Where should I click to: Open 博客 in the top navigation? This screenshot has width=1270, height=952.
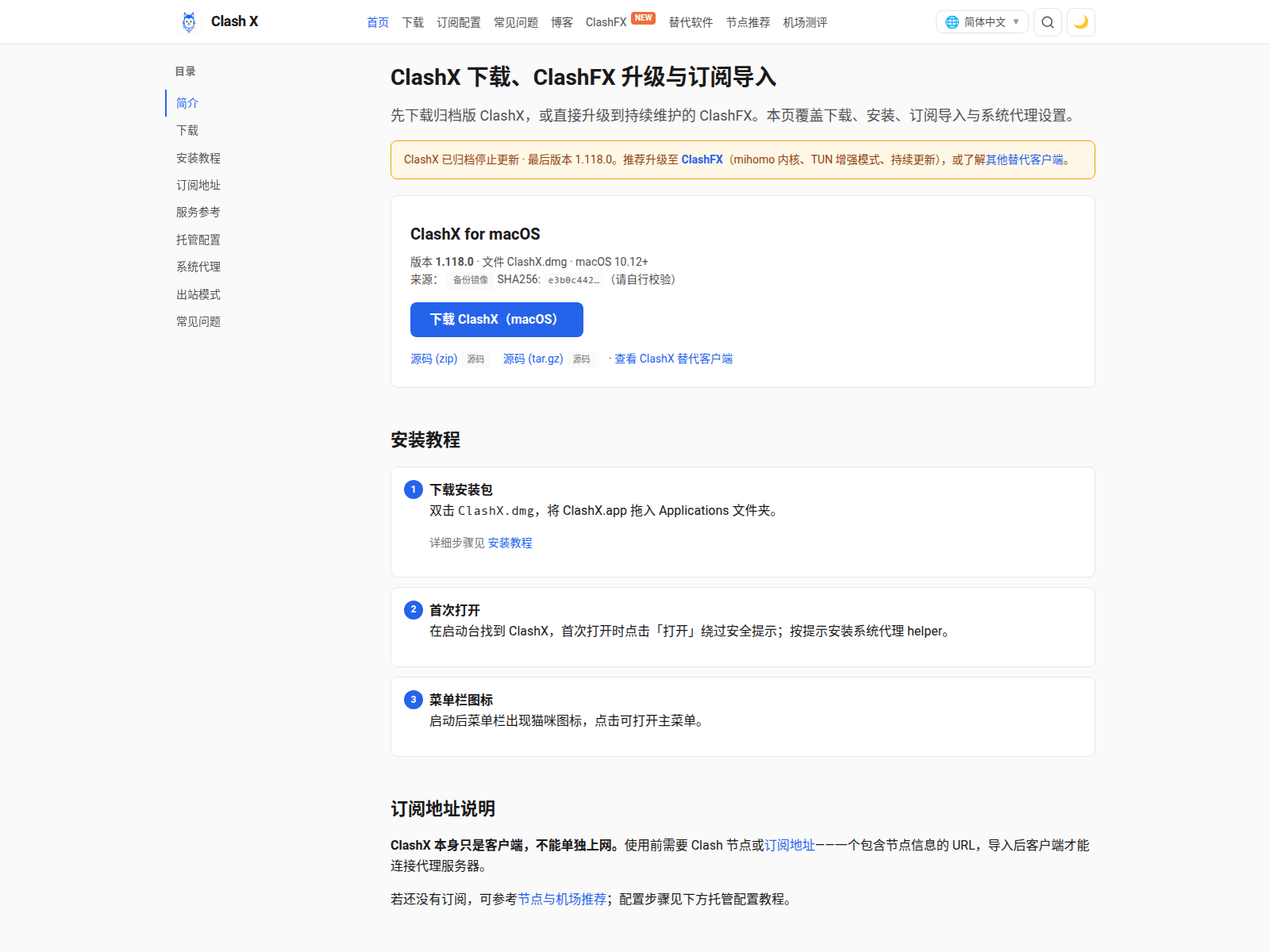click(562, 22)
